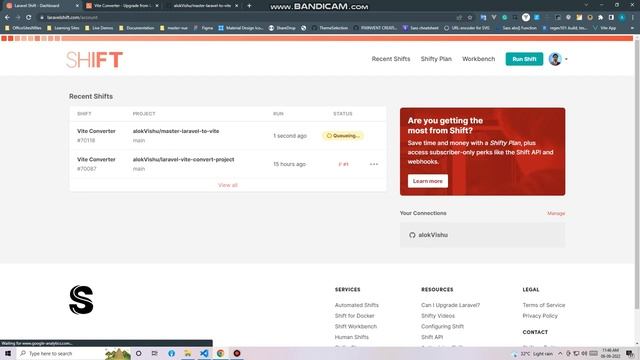Switch to the alokVishu/master-laravel-to-vite browser tab

(201, 6)
